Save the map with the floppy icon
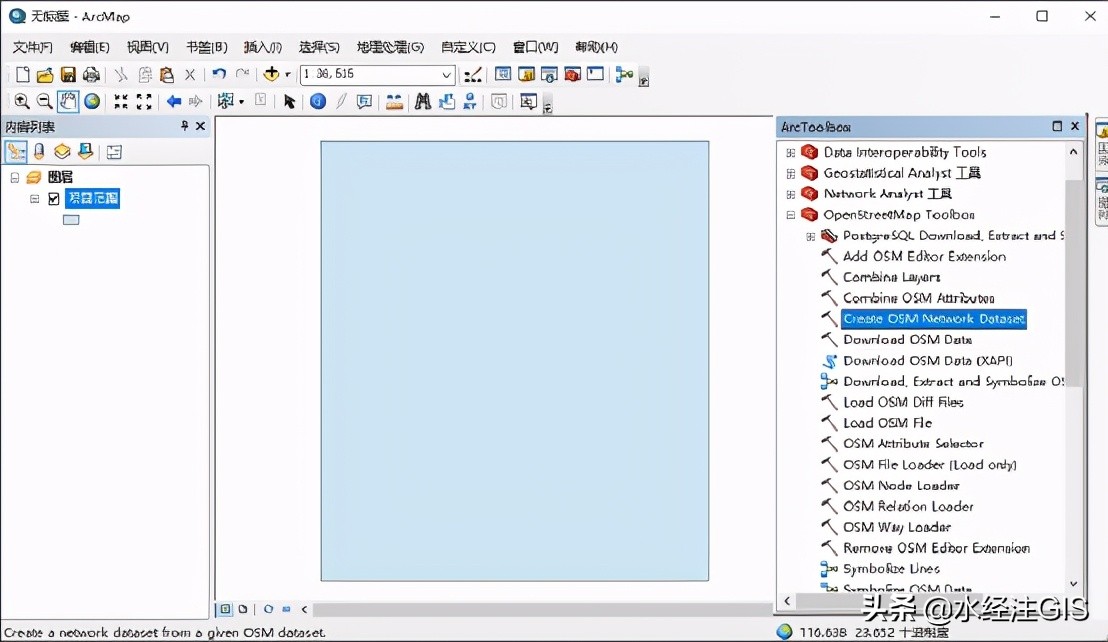The width and height of the screenshot is (1108, 642). tap(68, 74)
